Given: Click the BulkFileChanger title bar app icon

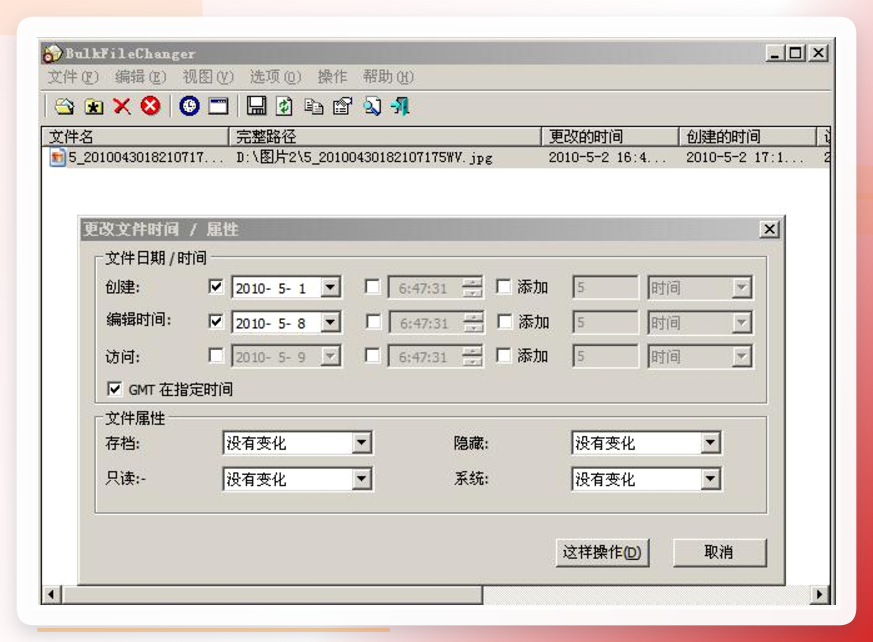Looking at the screenshot, I should (x=52, y=53).
